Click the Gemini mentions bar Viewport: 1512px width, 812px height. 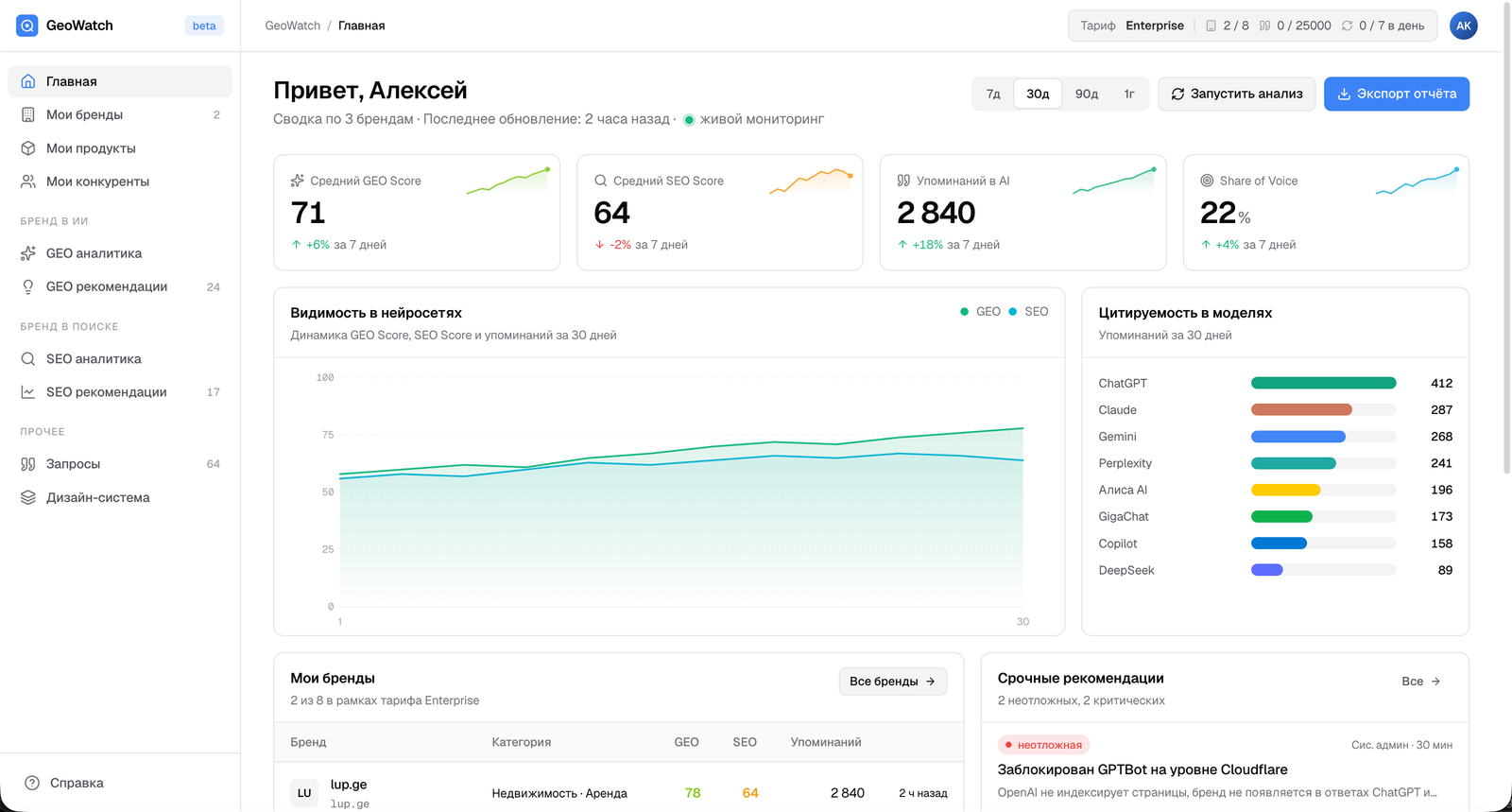click(x=1324, y=437)
